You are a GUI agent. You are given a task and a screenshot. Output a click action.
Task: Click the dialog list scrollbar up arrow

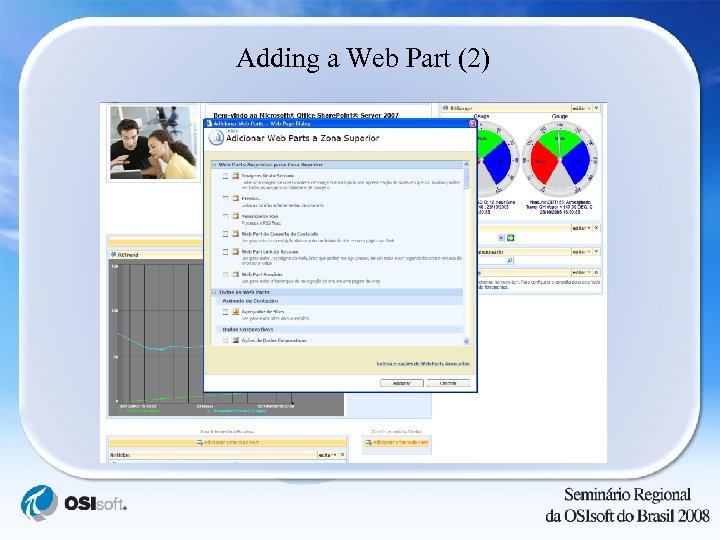[x=467, y=164]
